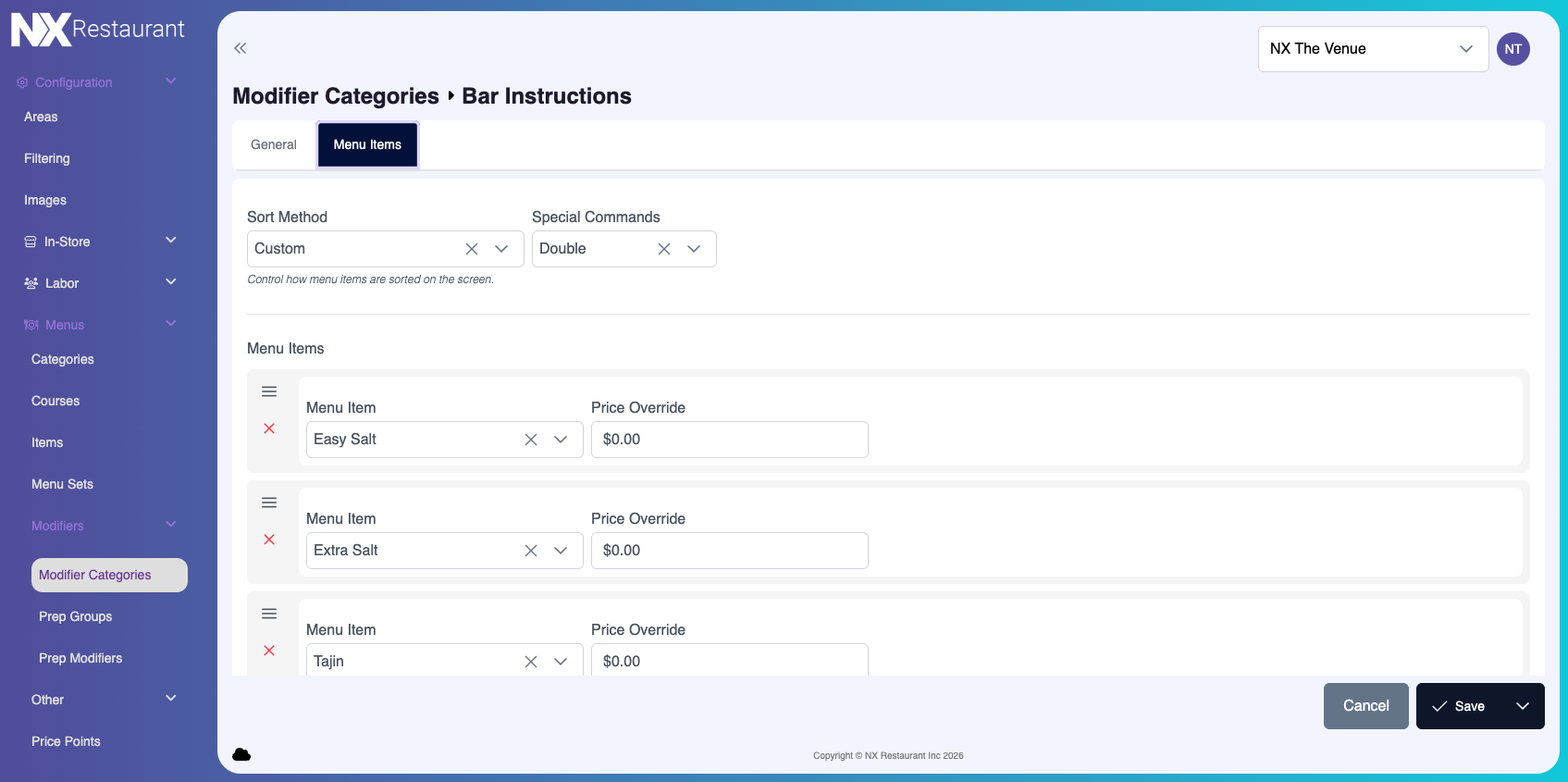
Task: Collapse the sidebar with double-chevron icon
Action: coord(241,48)
